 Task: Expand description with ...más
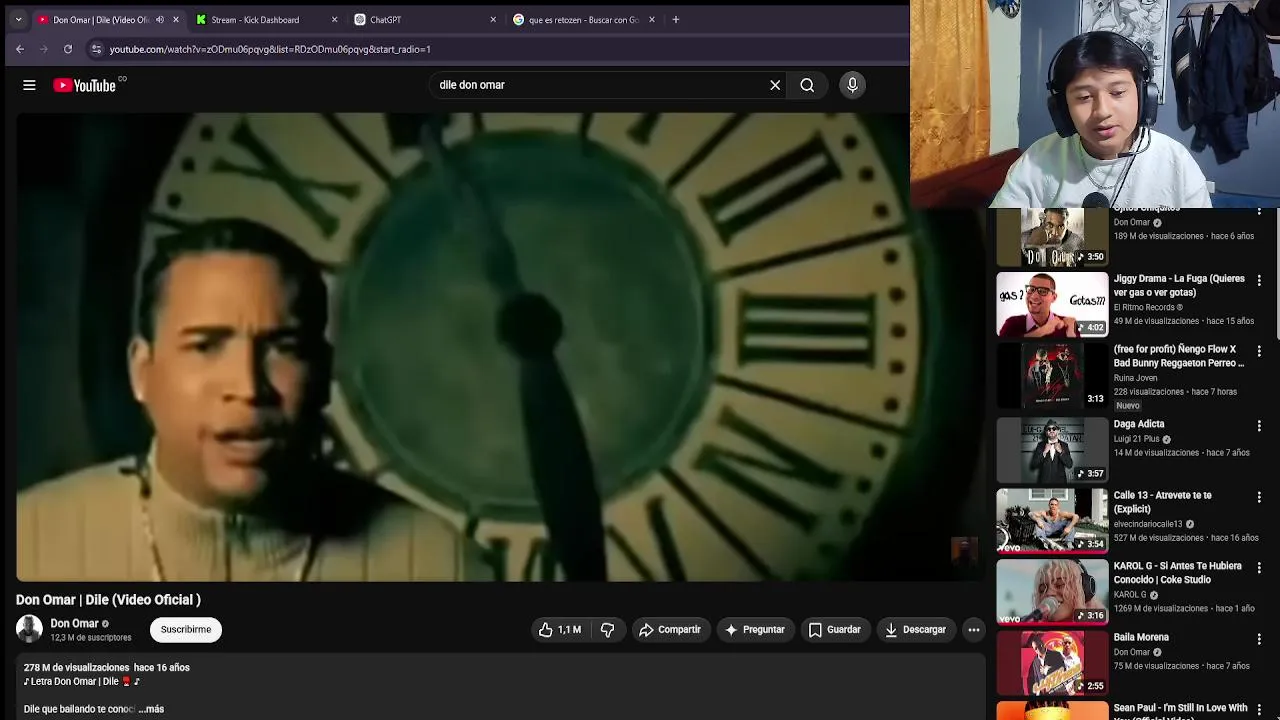tap(151, 709)
